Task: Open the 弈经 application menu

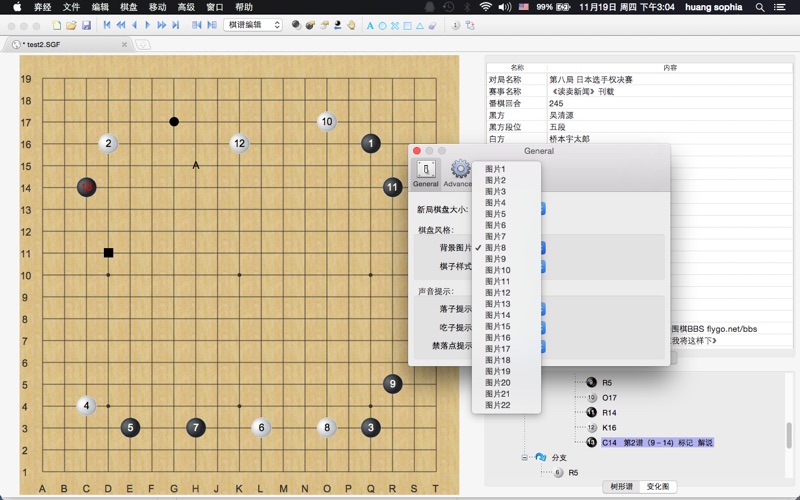Action: 43,7
